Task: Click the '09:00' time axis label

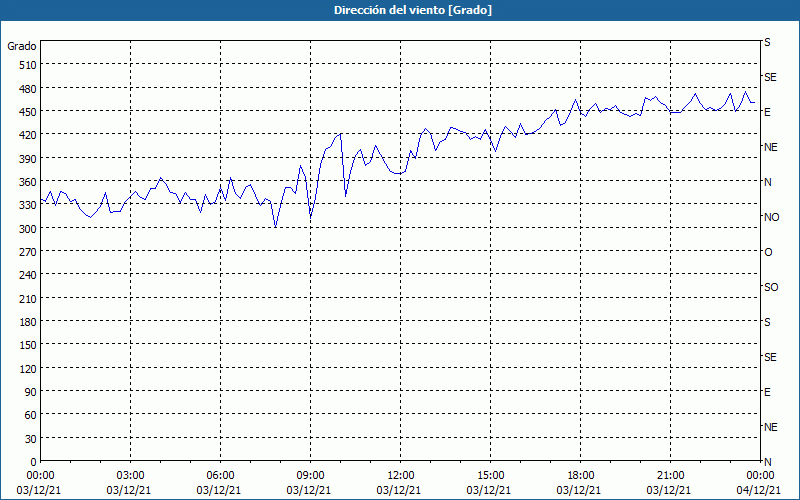Action: [x=309, y=476]
